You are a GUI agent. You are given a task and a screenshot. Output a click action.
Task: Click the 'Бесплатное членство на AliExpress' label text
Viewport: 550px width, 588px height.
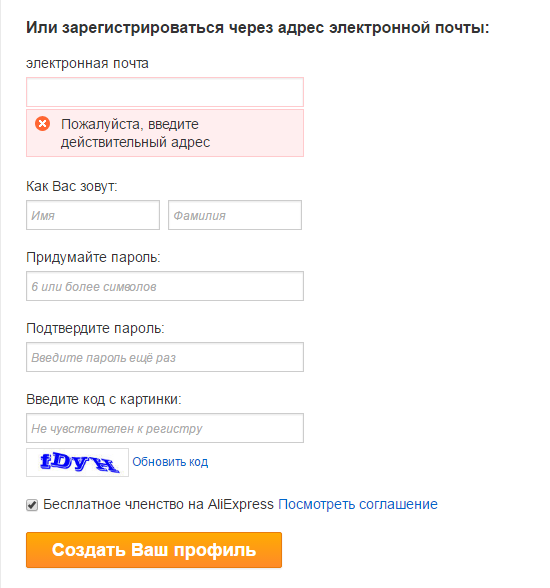[158, 504]
